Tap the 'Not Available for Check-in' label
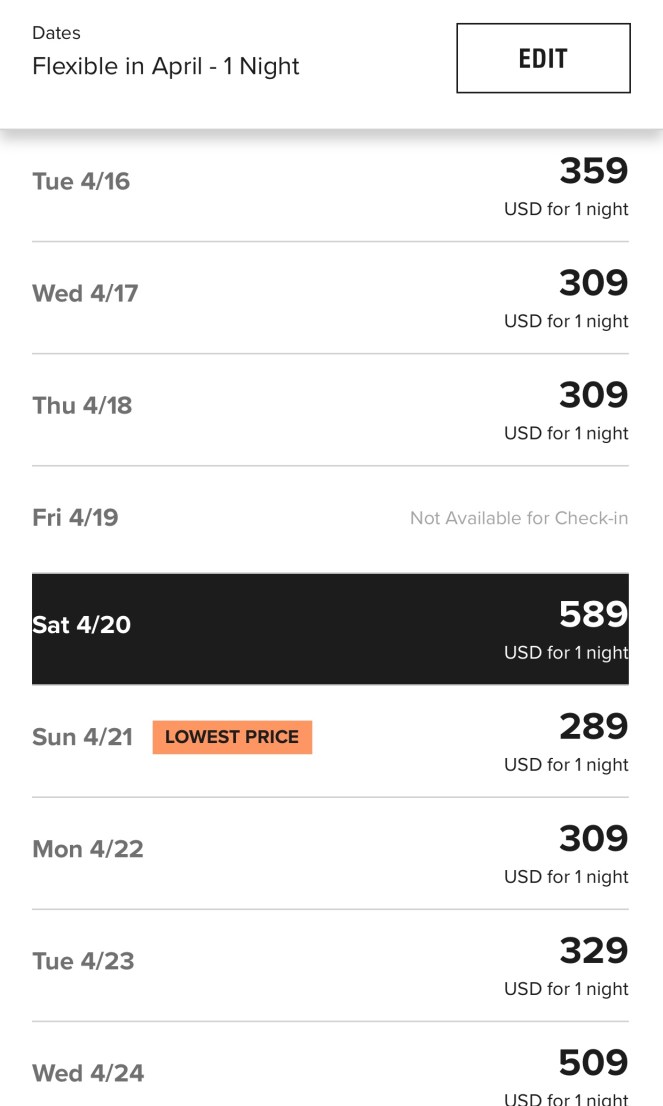663x1106 pixels. (x=519, y=519)
